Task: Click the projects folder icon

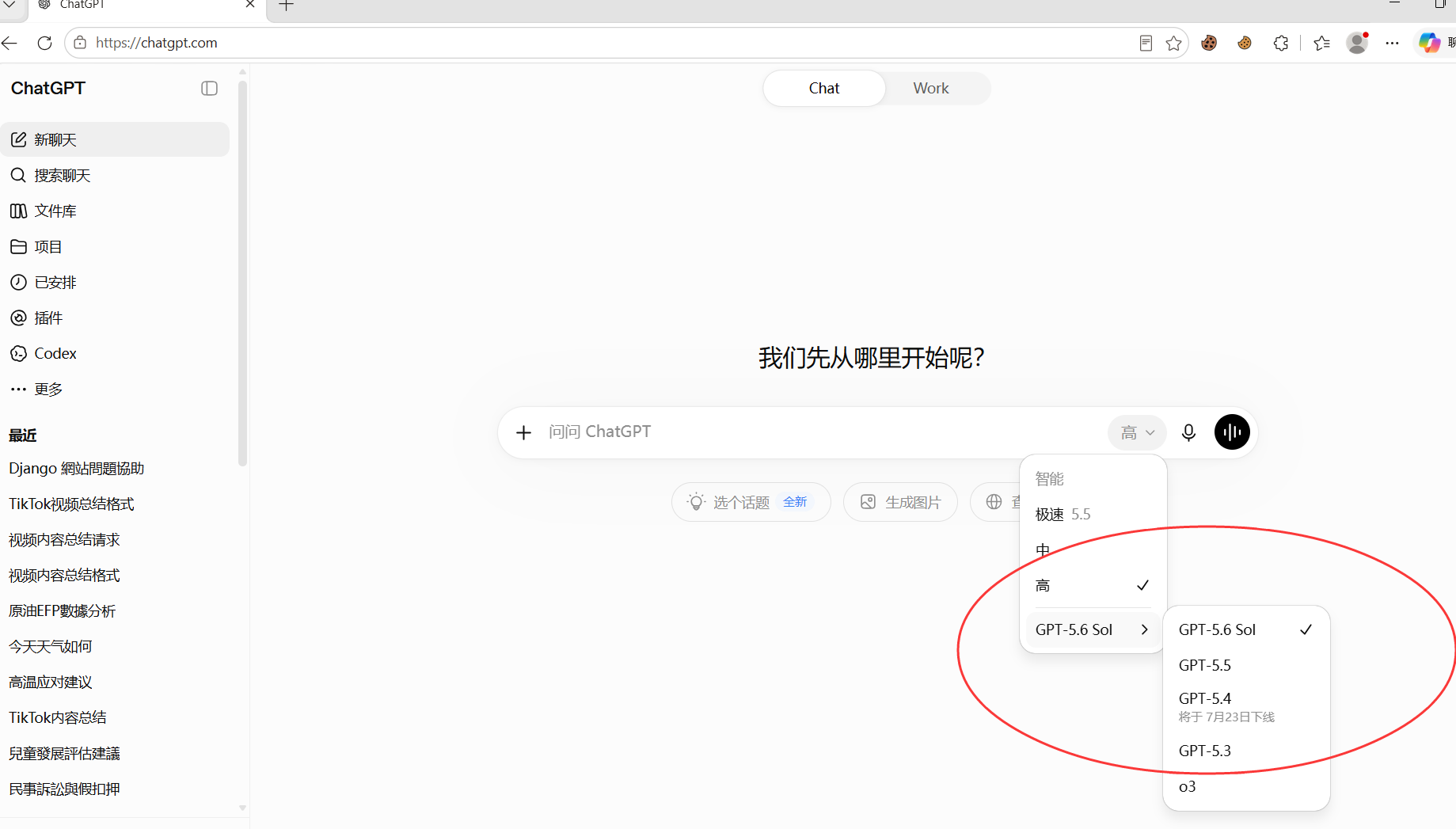Action: [18, 246]
